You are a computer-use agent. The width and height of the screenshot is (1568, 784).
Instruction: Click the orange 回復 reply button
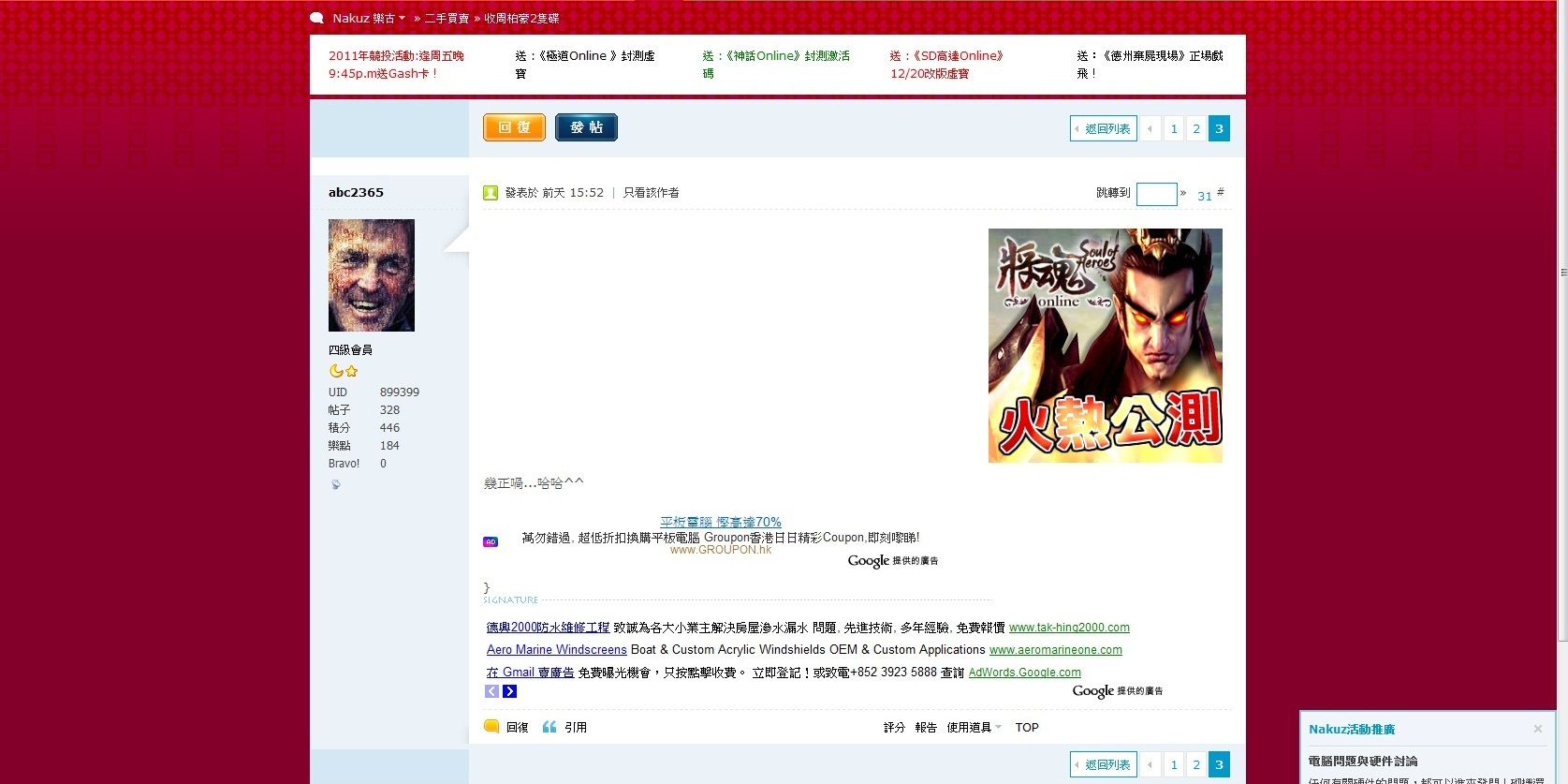click(514, 127)
